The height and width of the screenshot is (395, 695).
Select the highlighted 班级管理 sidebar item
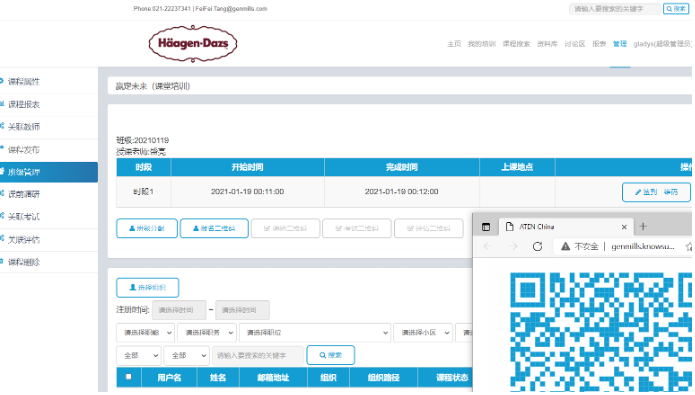(x=49, y=172)
